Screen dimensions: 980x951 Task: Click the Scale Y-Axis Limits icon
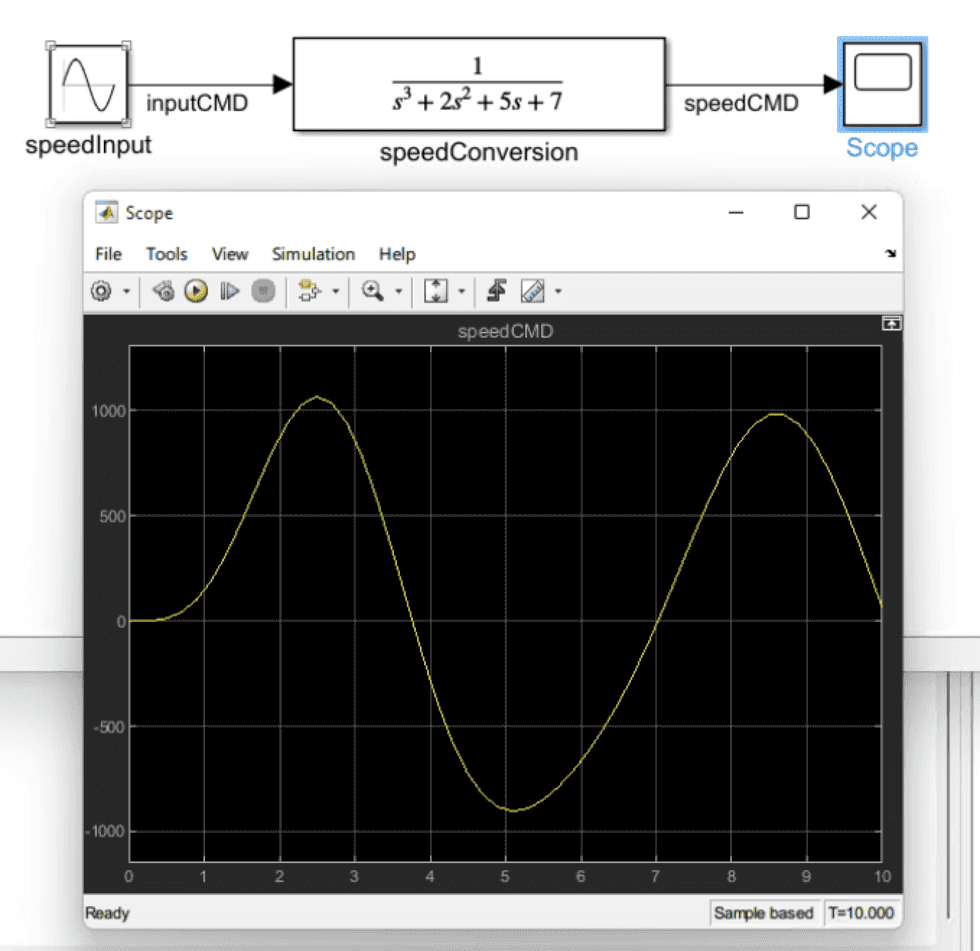point(436,291)
